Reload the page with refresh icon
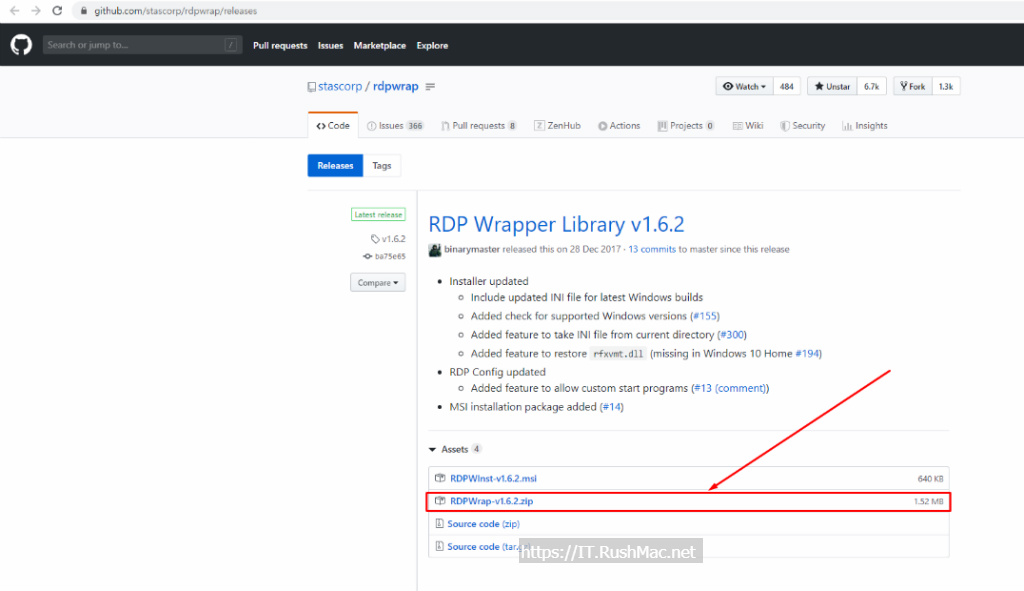 tap(57, 10)
